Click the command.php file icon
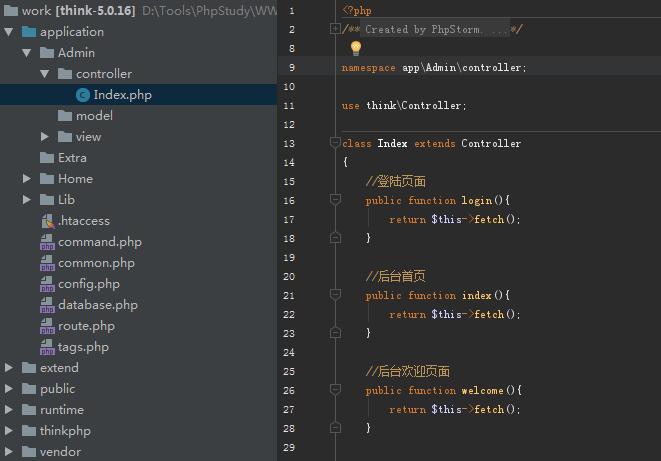The image size is (661, 461). click(x=48, y=242)
